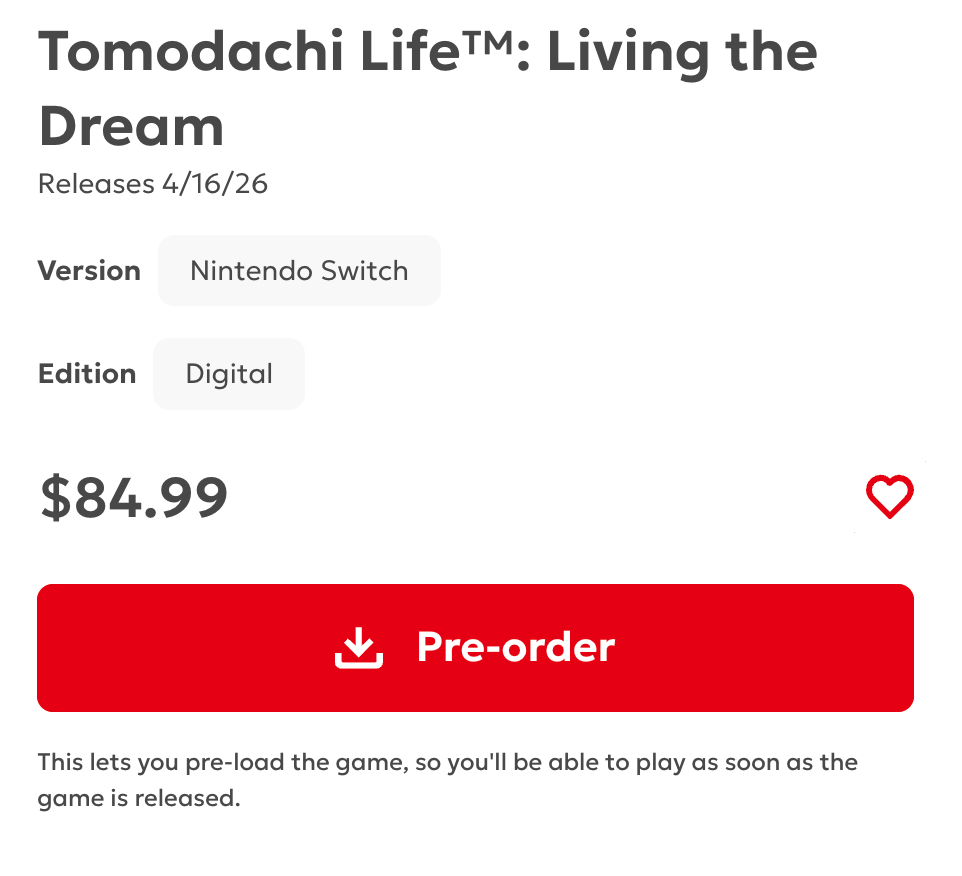Click the game title Tomodachi Life heading
The width and height of the screenshot is (962, 876).
click(x=427, y=52)
